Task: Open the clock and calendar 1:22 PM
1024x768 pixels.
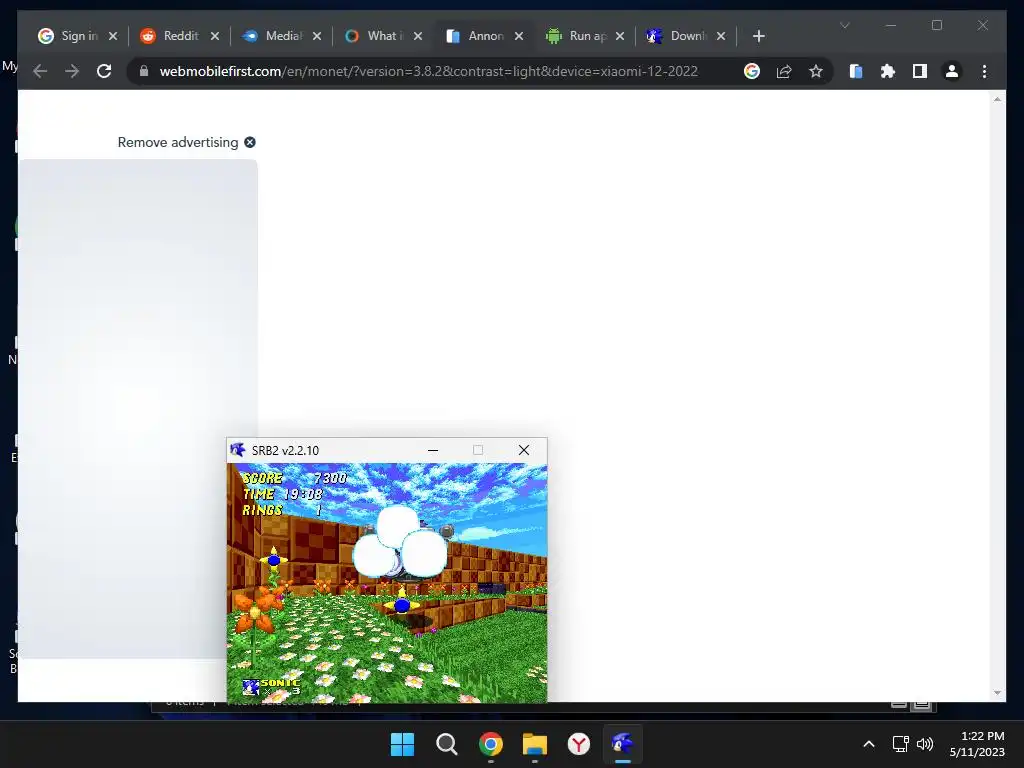Action: click(977, 744)
